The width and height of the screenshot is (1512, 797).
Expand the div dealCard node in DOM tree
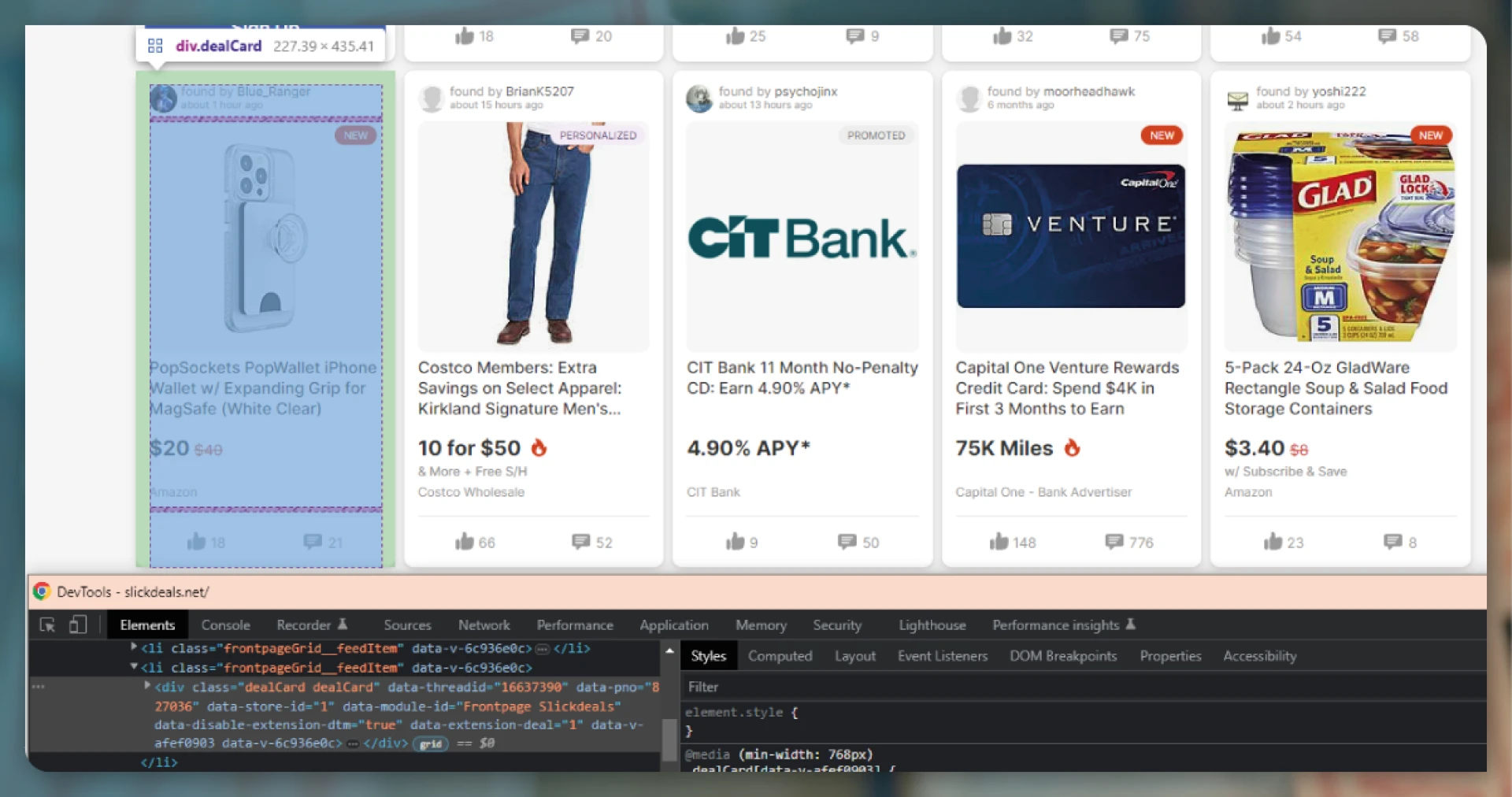click(x=147, y=686)
